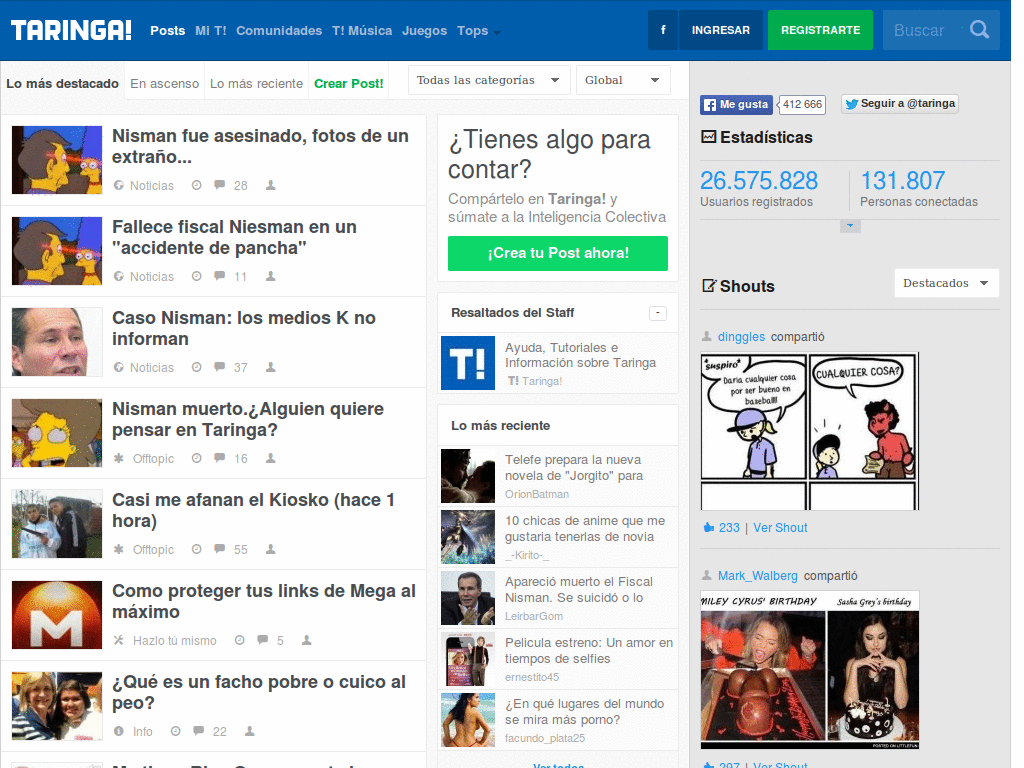
Task: Open Pelicula estreno: Un amor en tiempos post
Action: (x=588, y=650)
